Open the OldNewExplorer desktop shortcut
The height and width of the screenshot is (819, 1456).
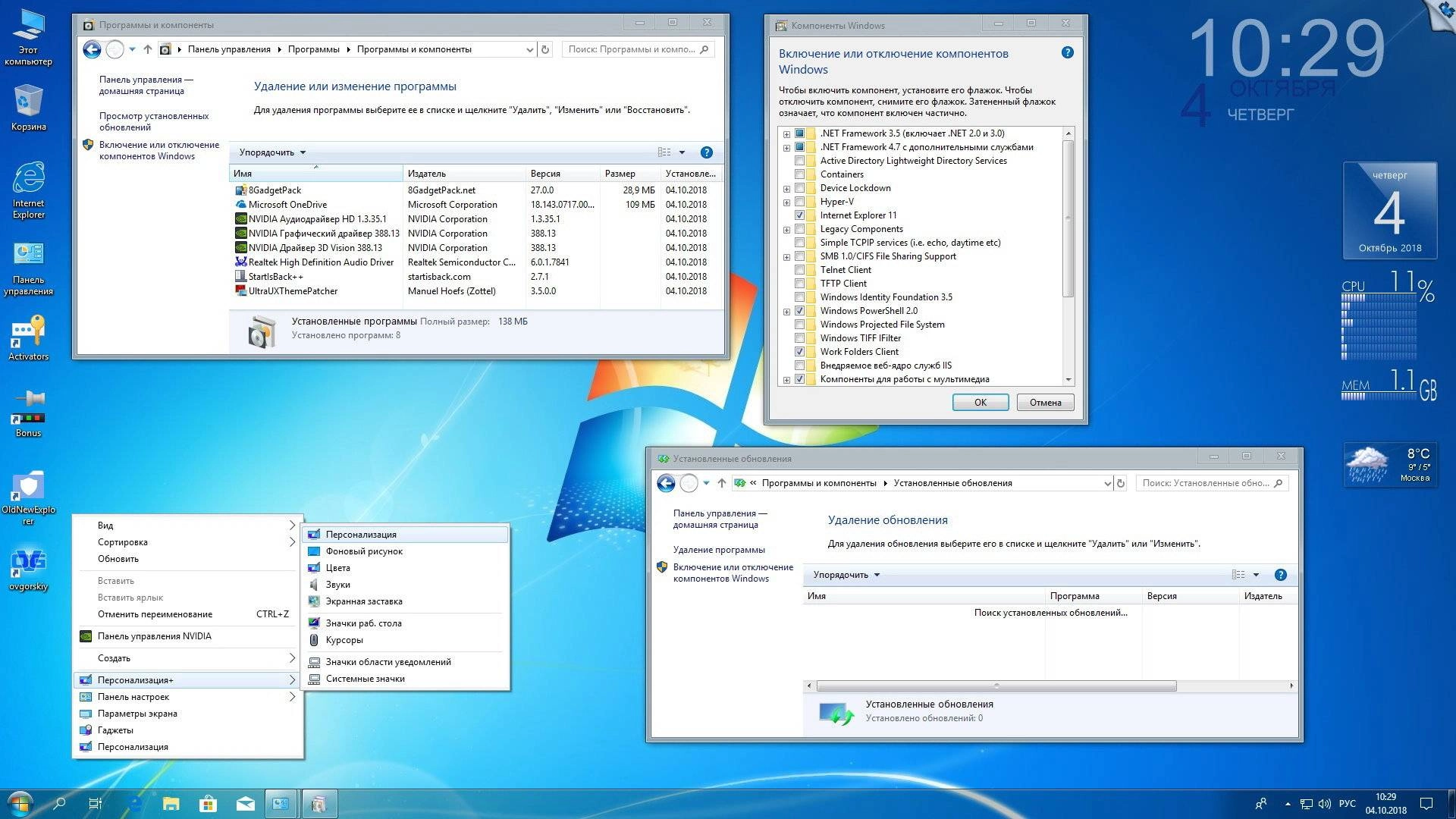click(x=28, y=497)
